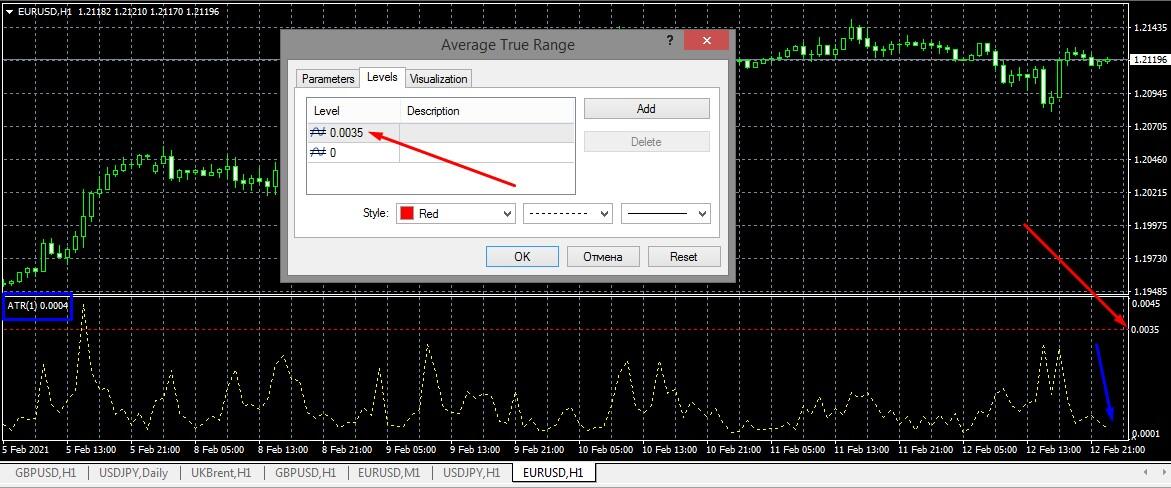Open the dashed line style dropdown
This screenshot has width=1171, height=488.
tap(568, 214)
